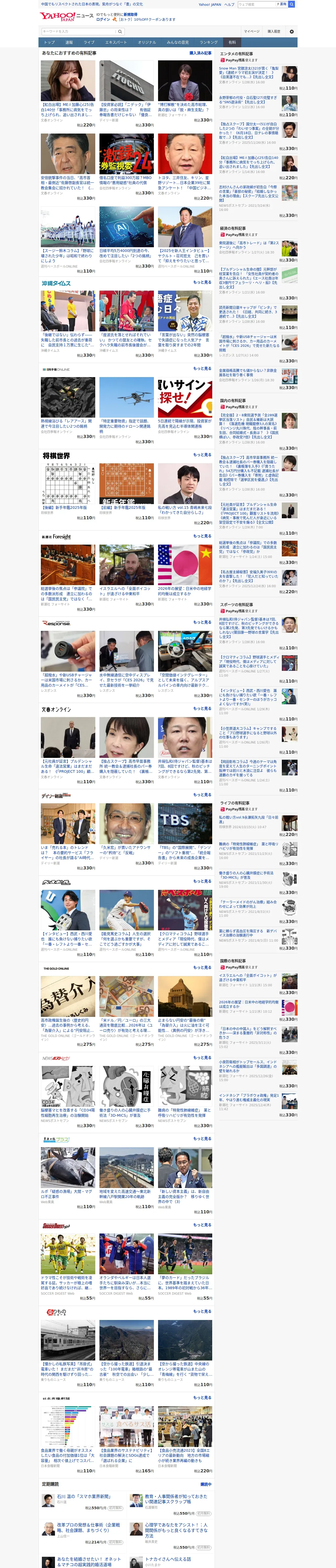
Task: Focus the ウェブ検索 input field
Action: 256,4
